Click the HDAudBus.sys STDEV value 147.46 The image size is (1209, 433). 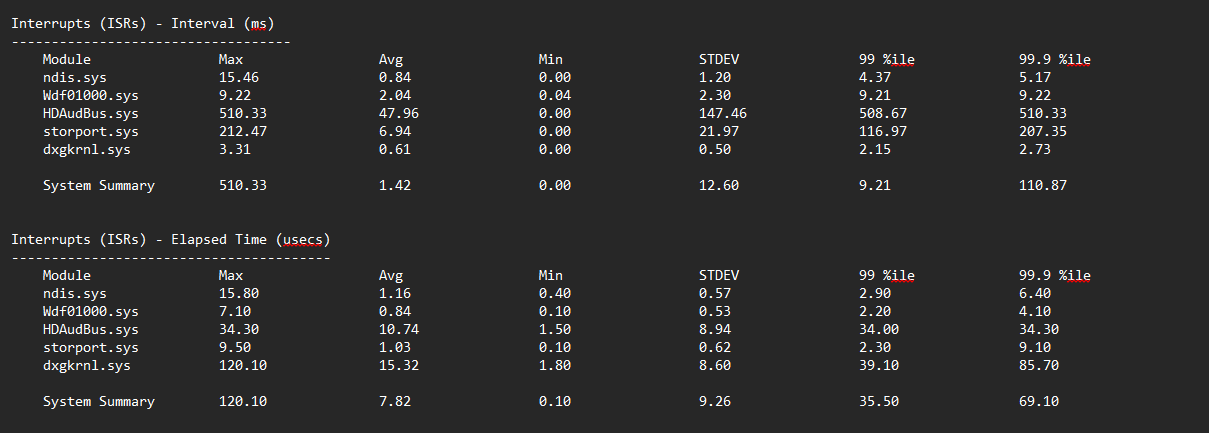pos(722,113)
